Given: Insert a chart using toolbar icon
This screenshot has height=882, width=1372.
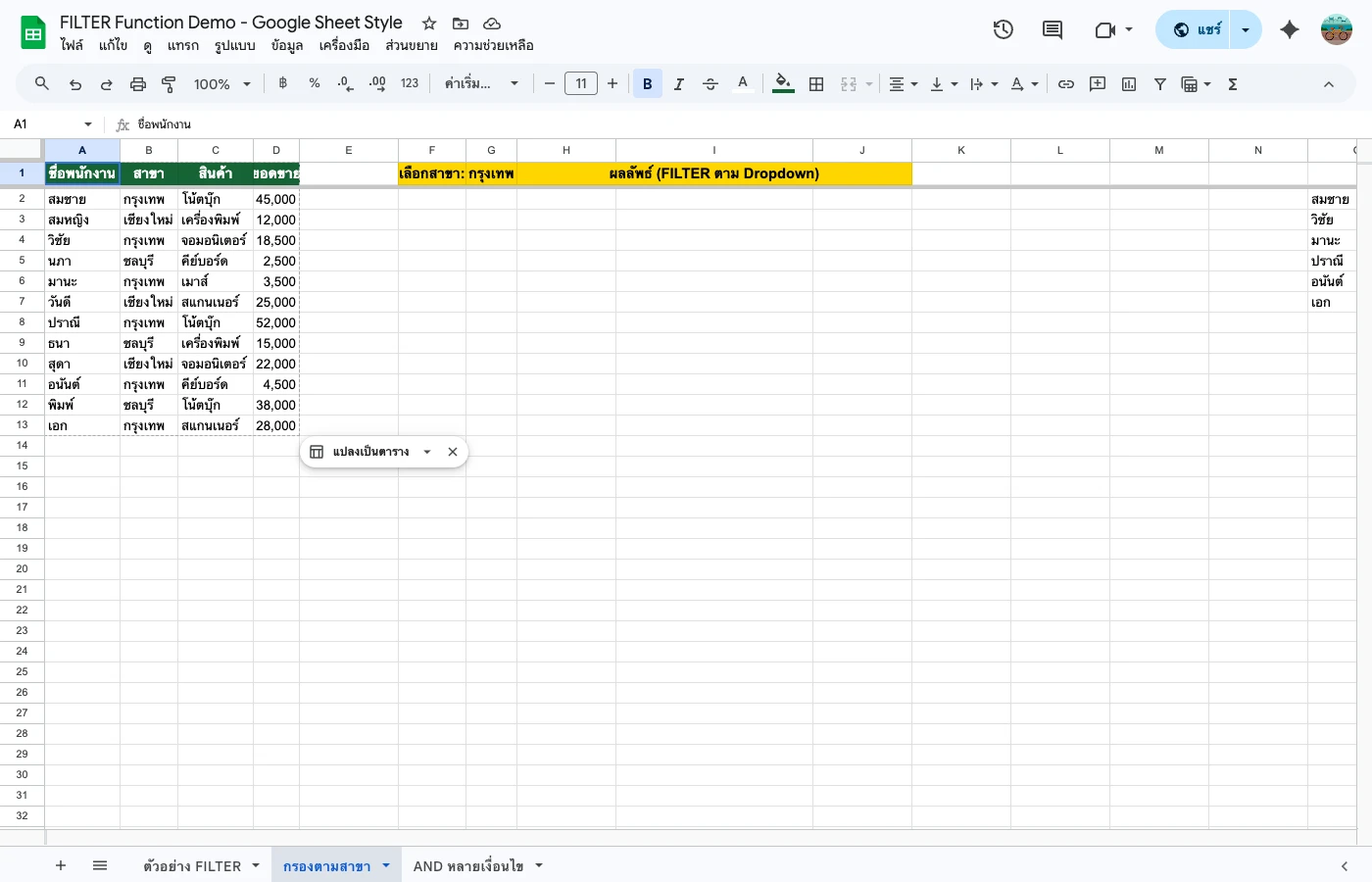Looking at the screenshot, I should tap(1129, 84).
